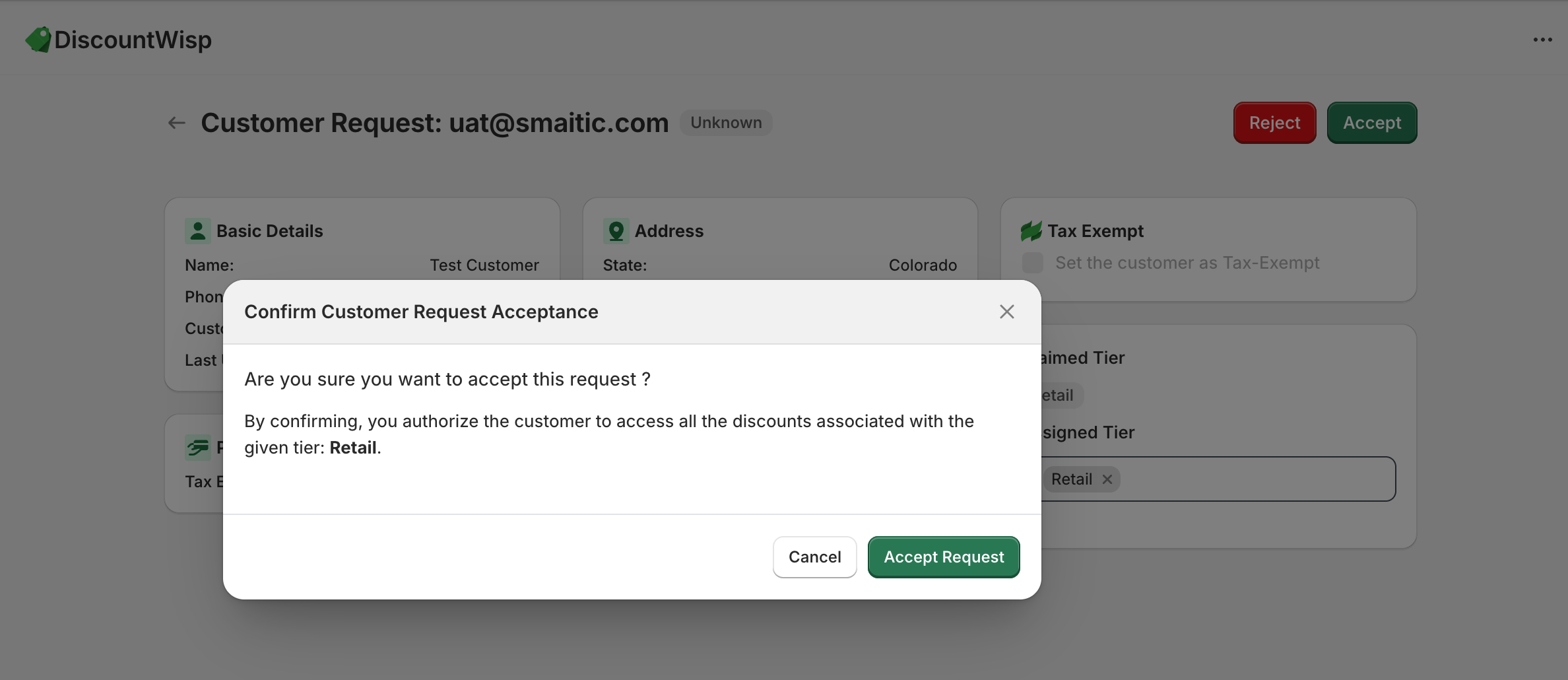Click the DiscountWisp app name text
This screenshot has width=1568, height=680.
click(133, 40)
